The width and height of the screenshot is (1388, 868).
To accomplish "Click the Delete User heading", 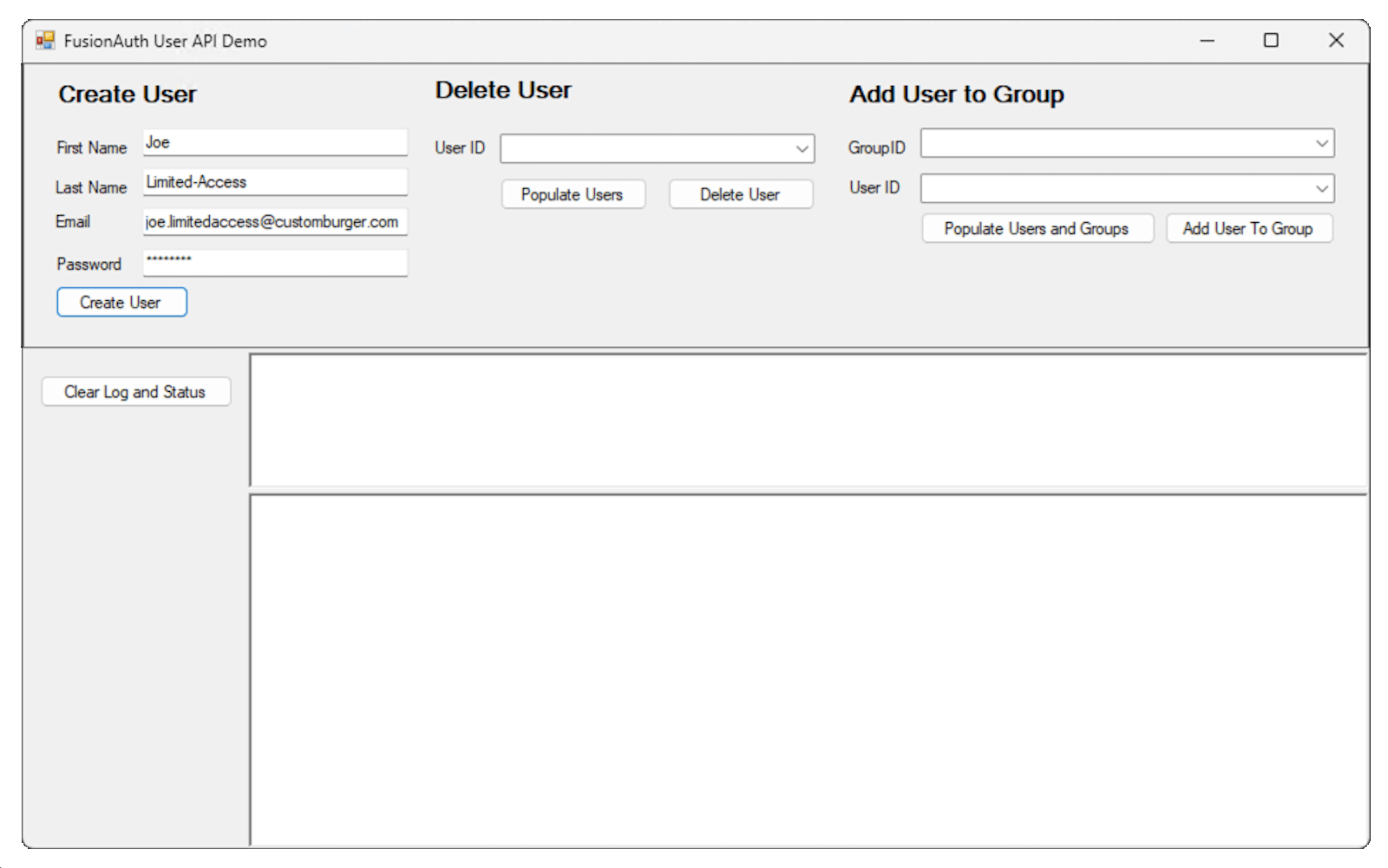I will [x=503, y=90].
